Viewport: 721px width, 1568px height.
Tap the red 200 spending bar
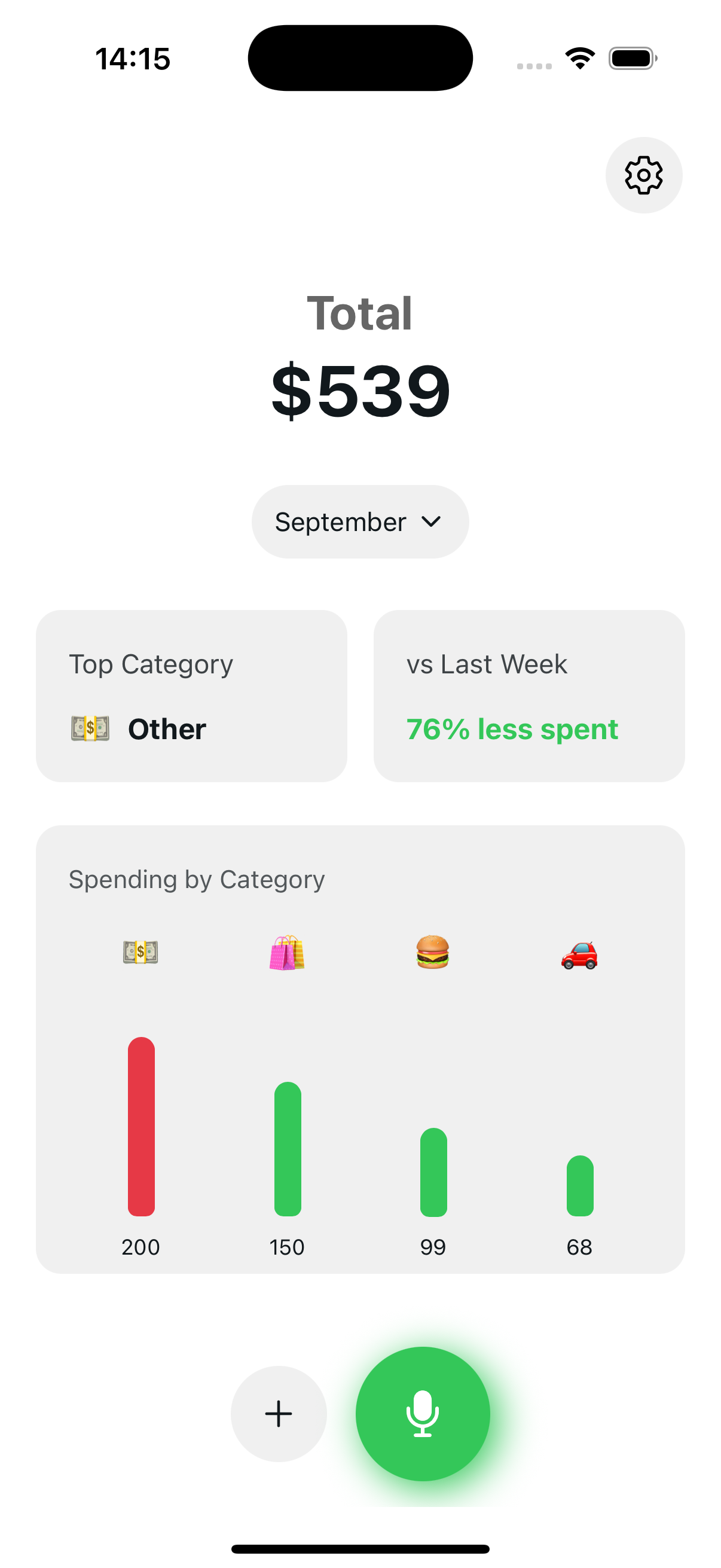tap(141, 1126)
